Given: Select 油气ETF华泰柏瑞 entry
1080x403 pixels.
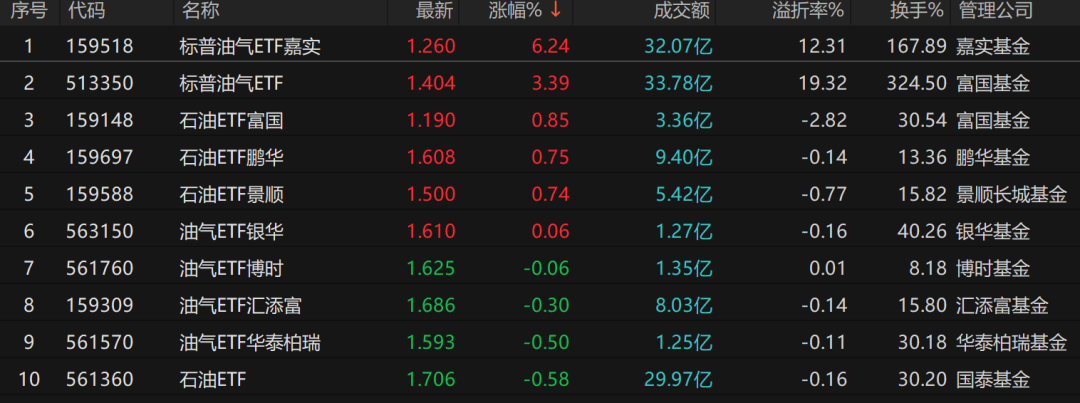Looking at the screenshot, I should click(x=250, y=342).
